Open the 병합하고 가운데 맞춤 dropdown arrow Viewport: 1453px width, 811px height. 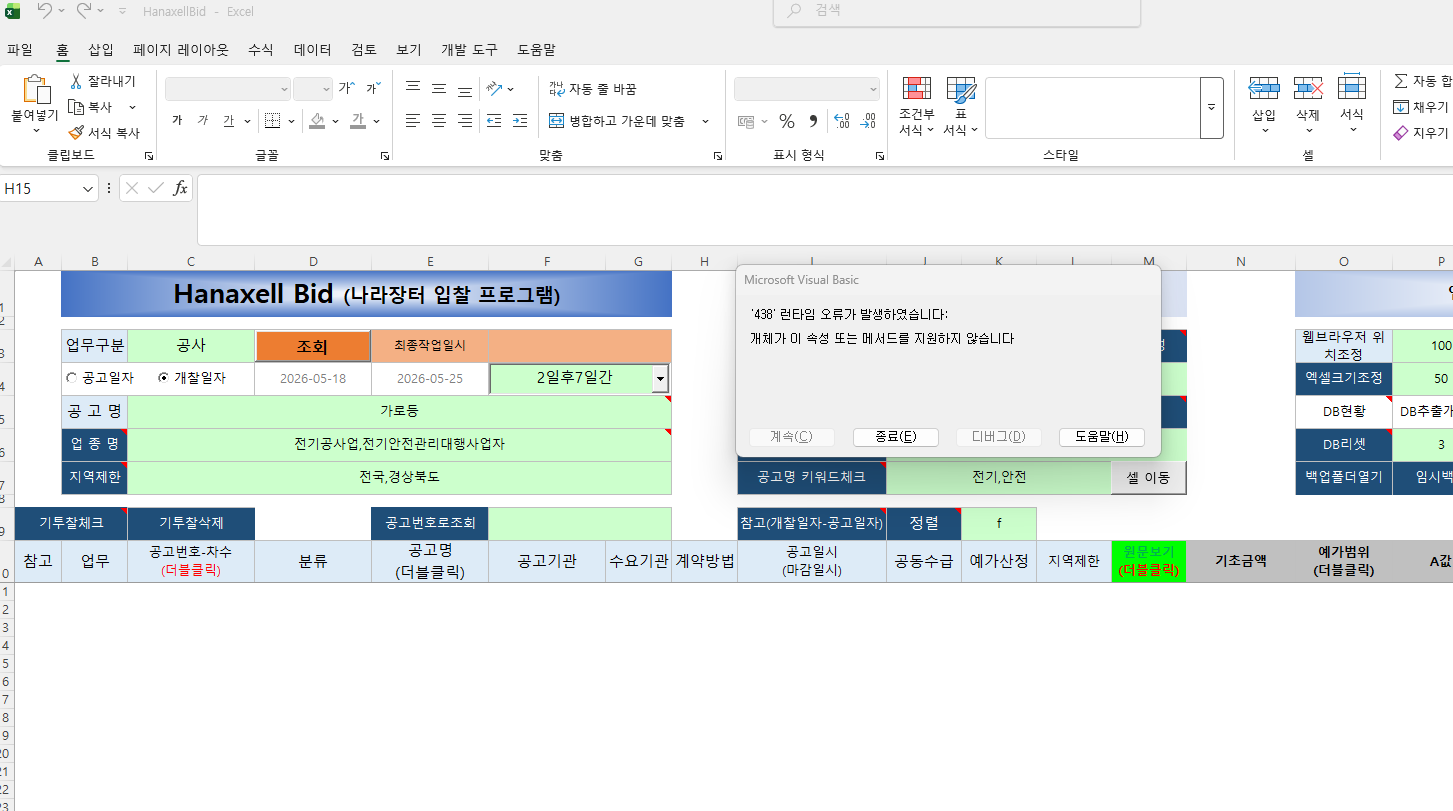pyautogui.click(x=704, y=121)
